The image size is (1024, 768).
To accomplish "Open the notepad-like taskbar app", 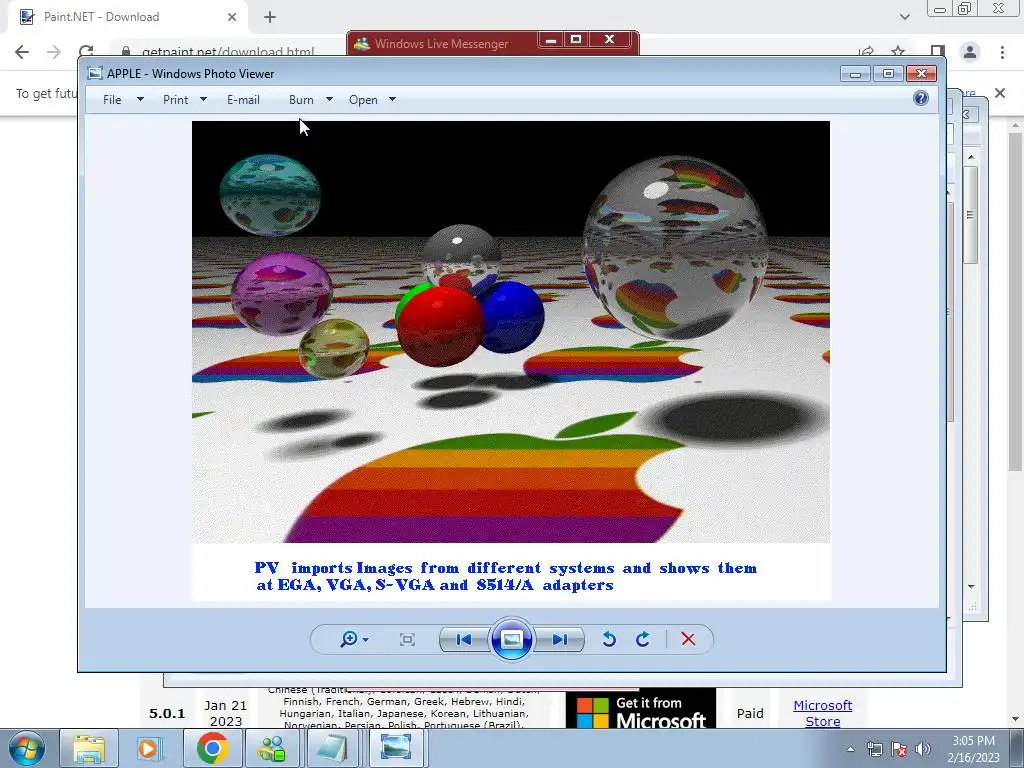I will [x=333, y=748].
